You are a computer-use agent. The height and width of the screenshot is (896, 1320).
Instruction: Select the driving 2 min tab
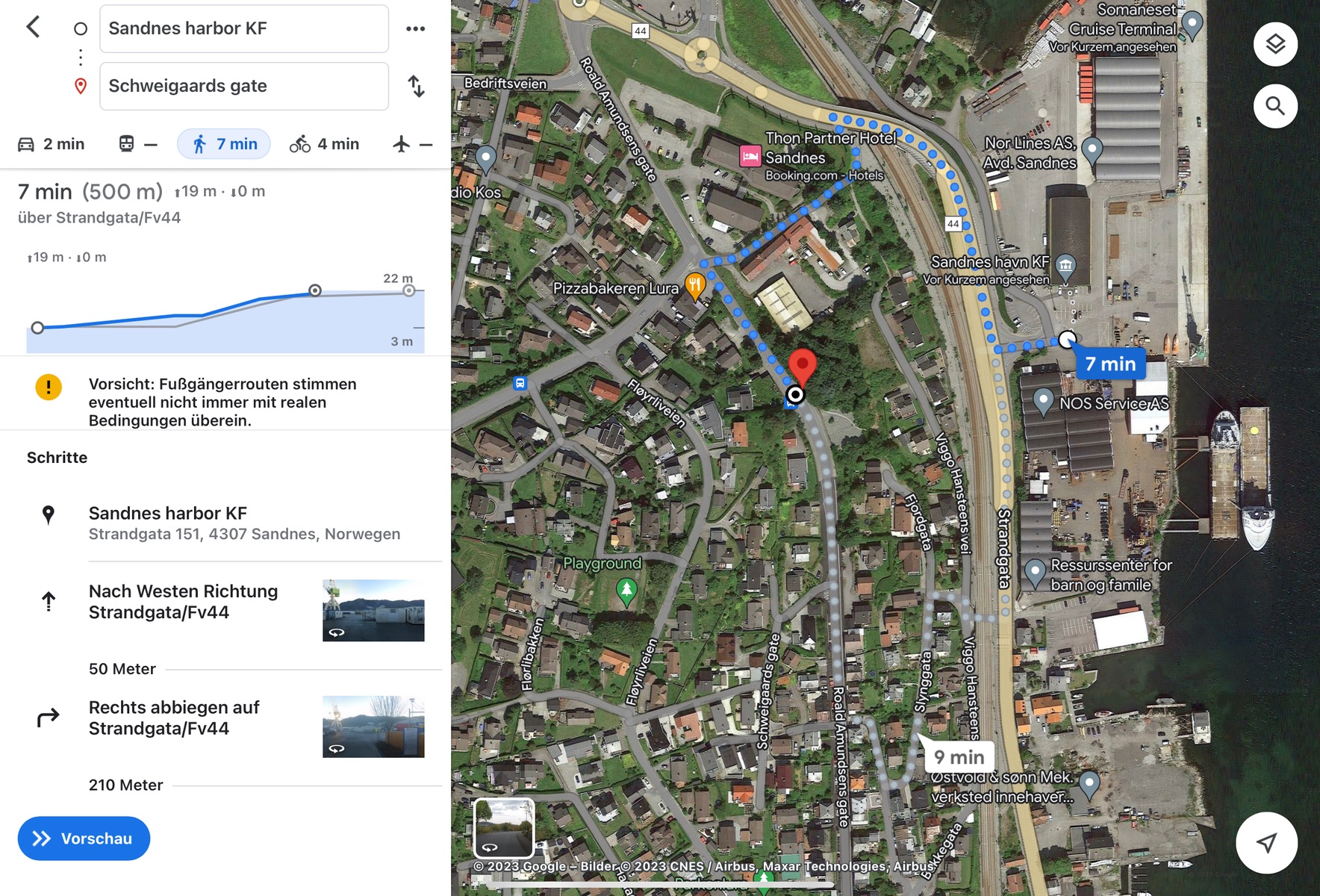51,144
